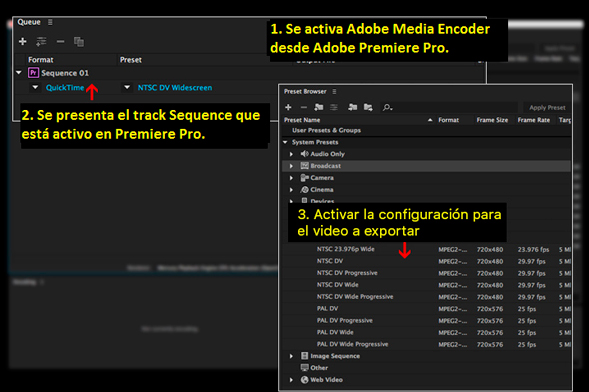
Task: Click the New Preset Group folder icon
Action: tap(319, 107)
